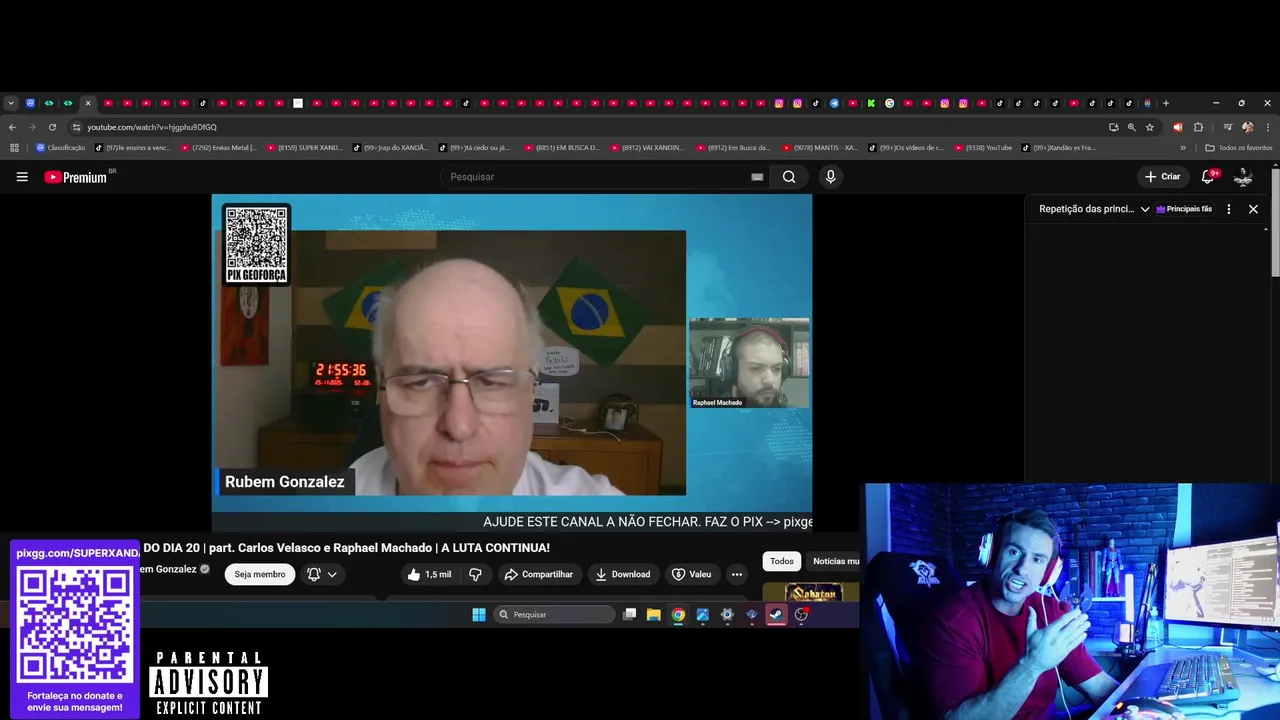Screen dimensions: 1280x720
Task: Open '(8159) SUPER XAND...' bookmark
Action: (x=304, y=148)
